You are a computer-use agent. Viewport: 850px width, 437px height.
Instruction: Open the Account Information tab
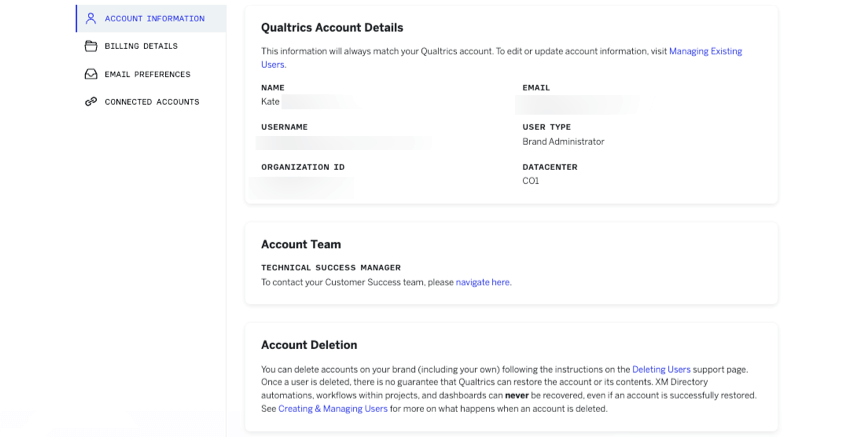pos(151,18)
